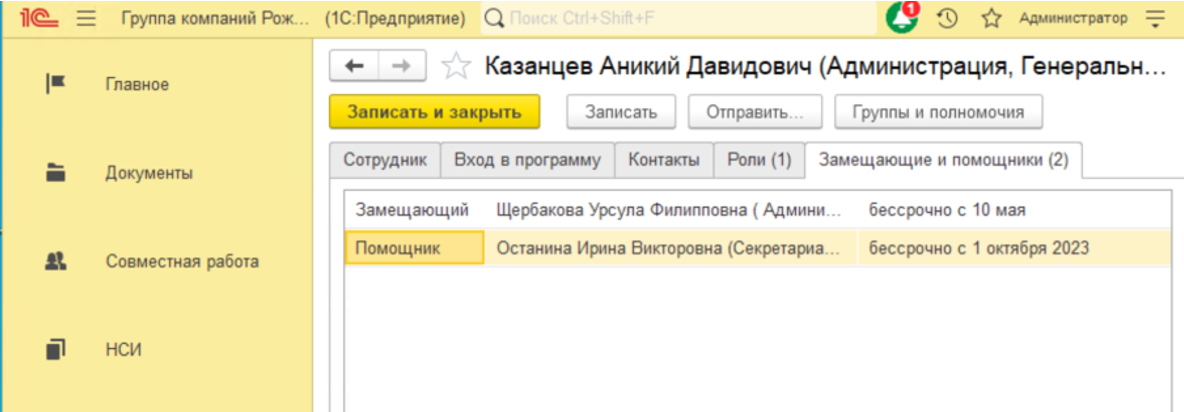This screenshot has height=412, width=1184.
Task: Open the Главное section
Action: [x=137, y=85]
